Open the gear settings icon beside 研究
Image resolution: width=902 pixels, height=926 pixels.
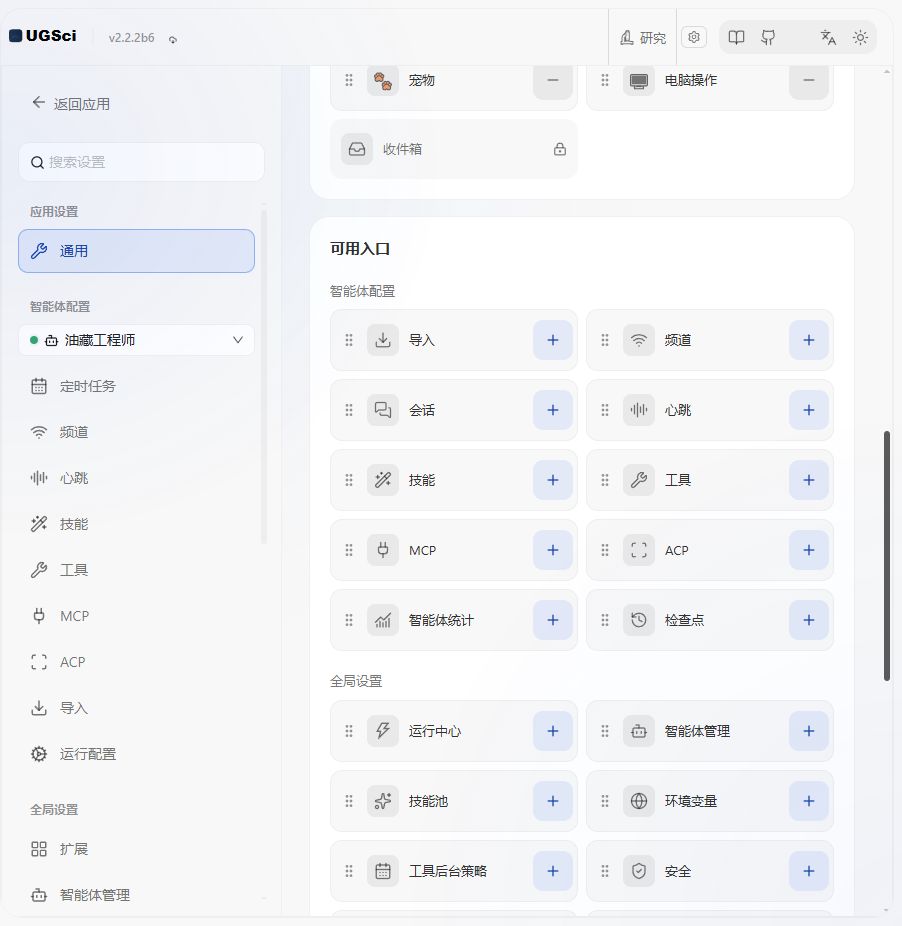pyautogui.click(x=694, y=37)
